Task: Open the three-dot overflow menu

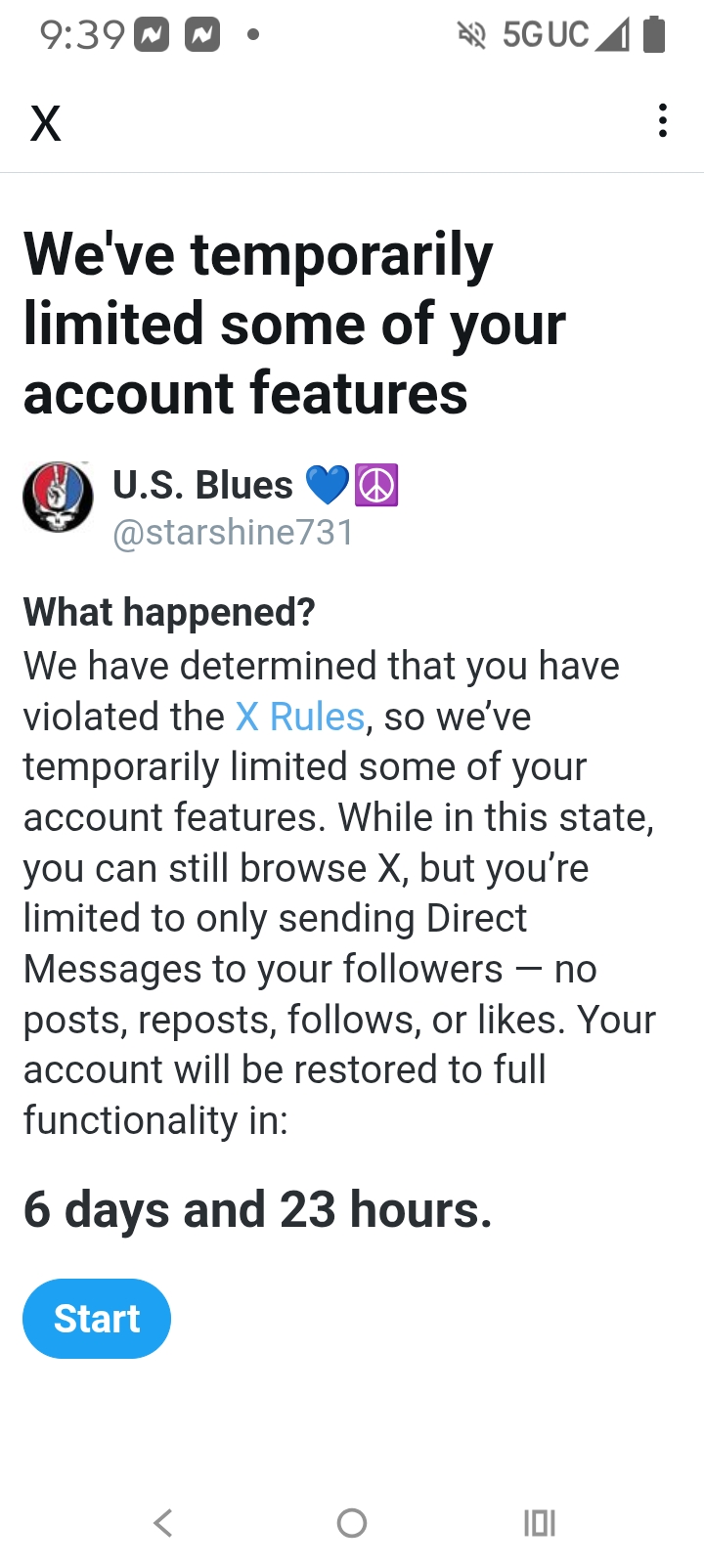Action: click(663, 121)
